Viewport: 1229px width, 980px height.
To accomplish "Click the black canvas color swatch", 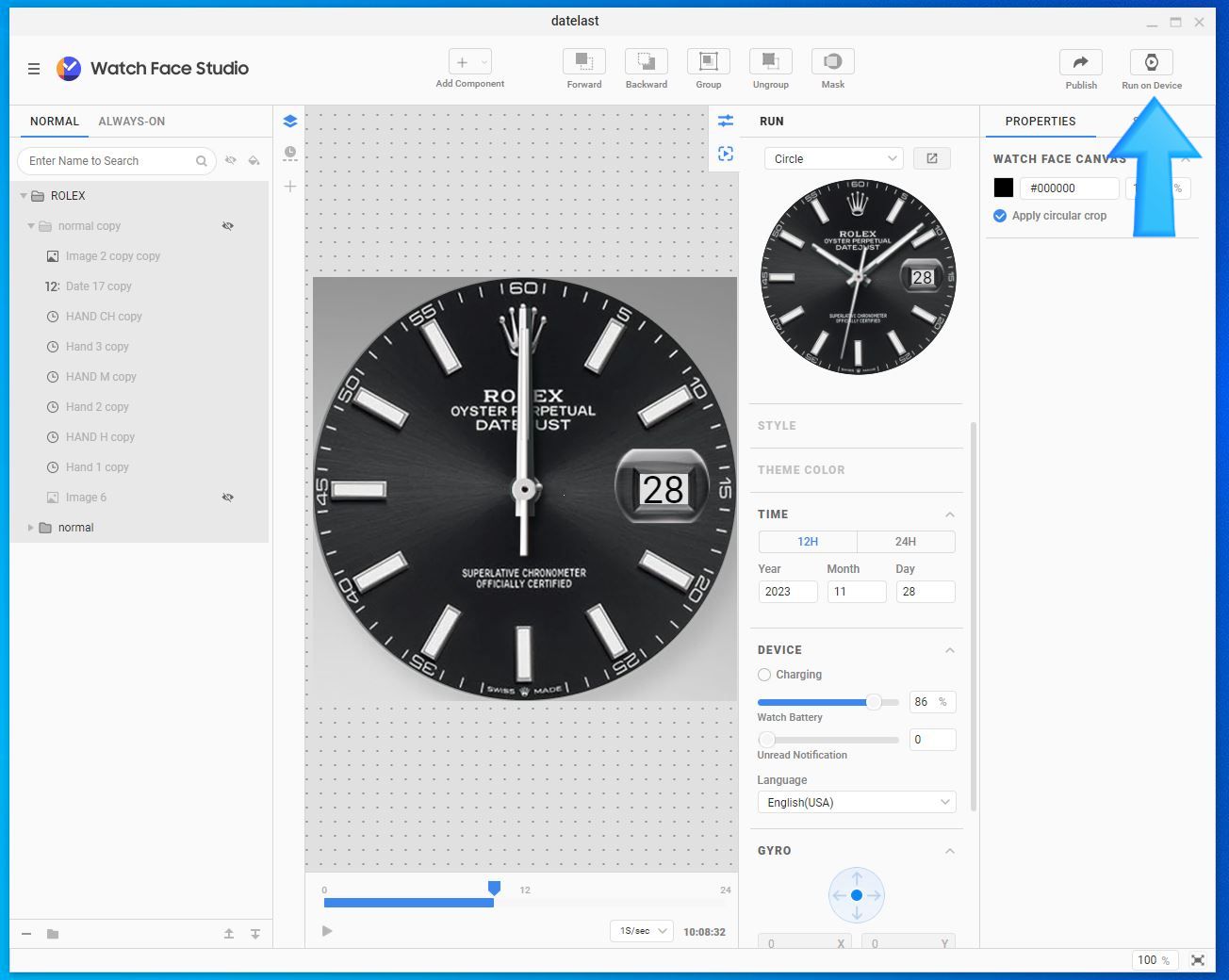I will 1004,188.
